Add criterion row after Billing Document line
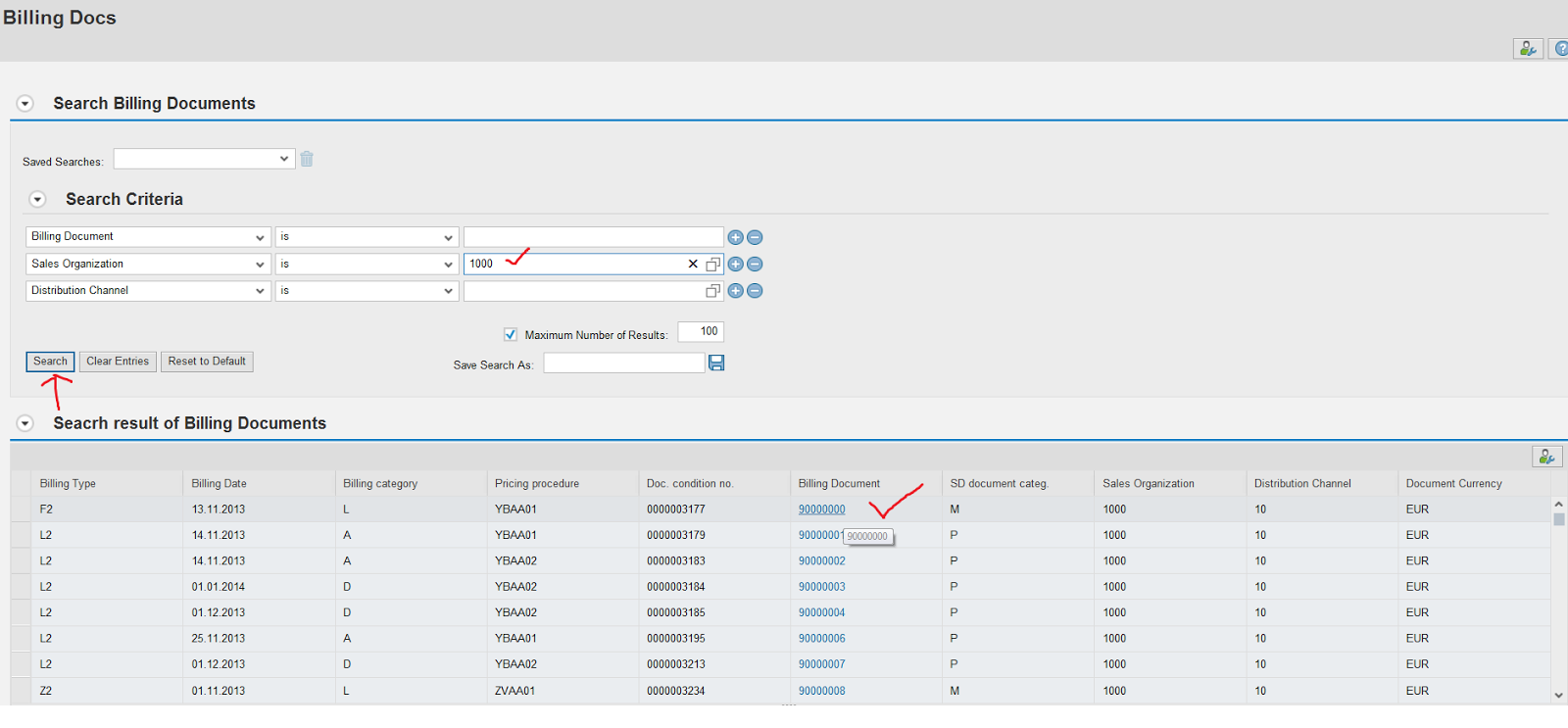Image resolution: width=1568 pixels, height=728 pixels. [735, 237]
